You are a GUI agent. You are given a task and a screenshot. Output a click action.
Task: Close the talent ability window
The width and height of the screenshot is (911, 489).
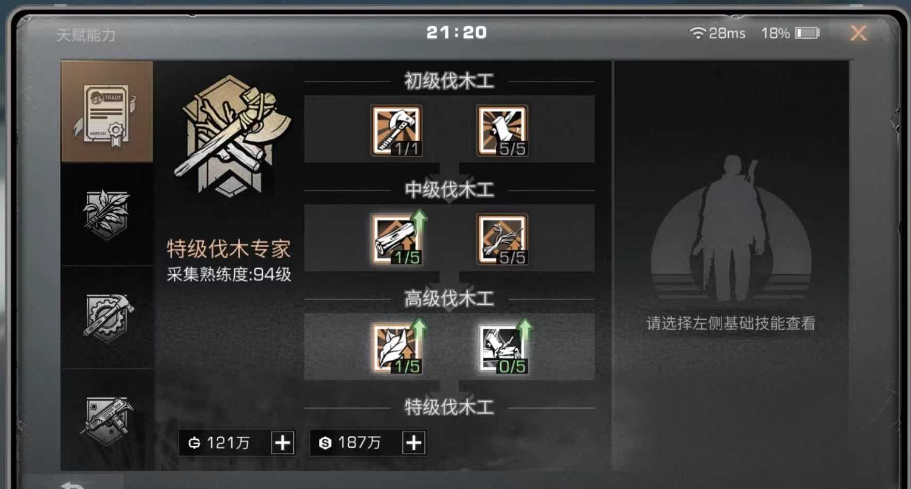858,33
